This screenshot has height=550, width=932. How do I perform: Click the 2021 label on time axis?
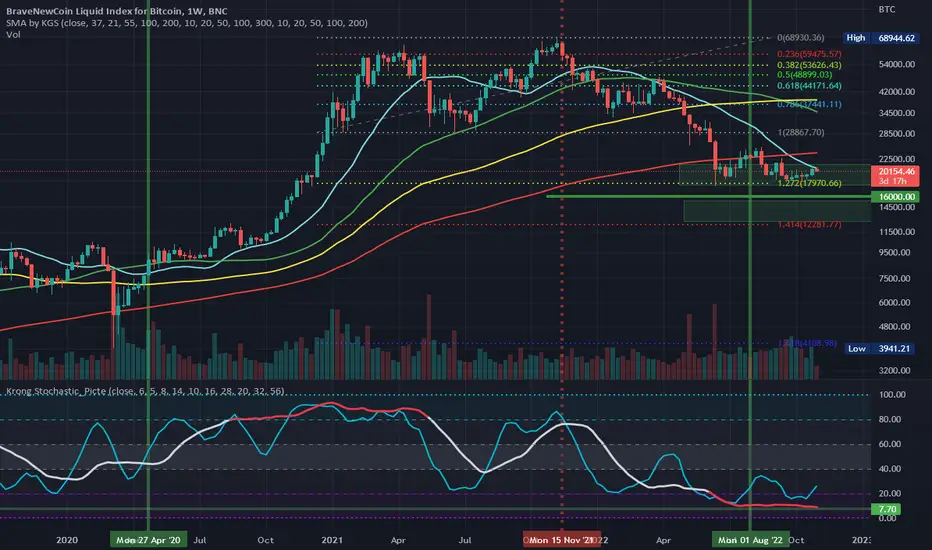(332, 540)
